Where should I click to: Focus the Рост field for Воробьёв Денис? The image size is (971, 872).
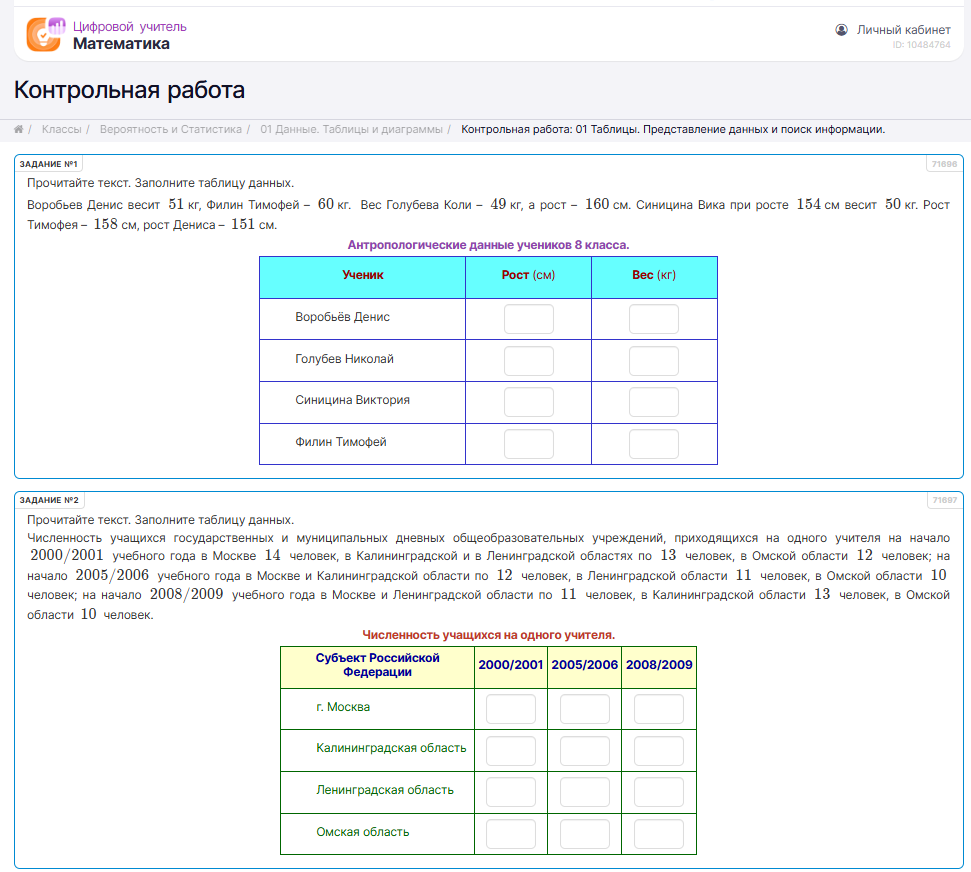tap(528, 319)
